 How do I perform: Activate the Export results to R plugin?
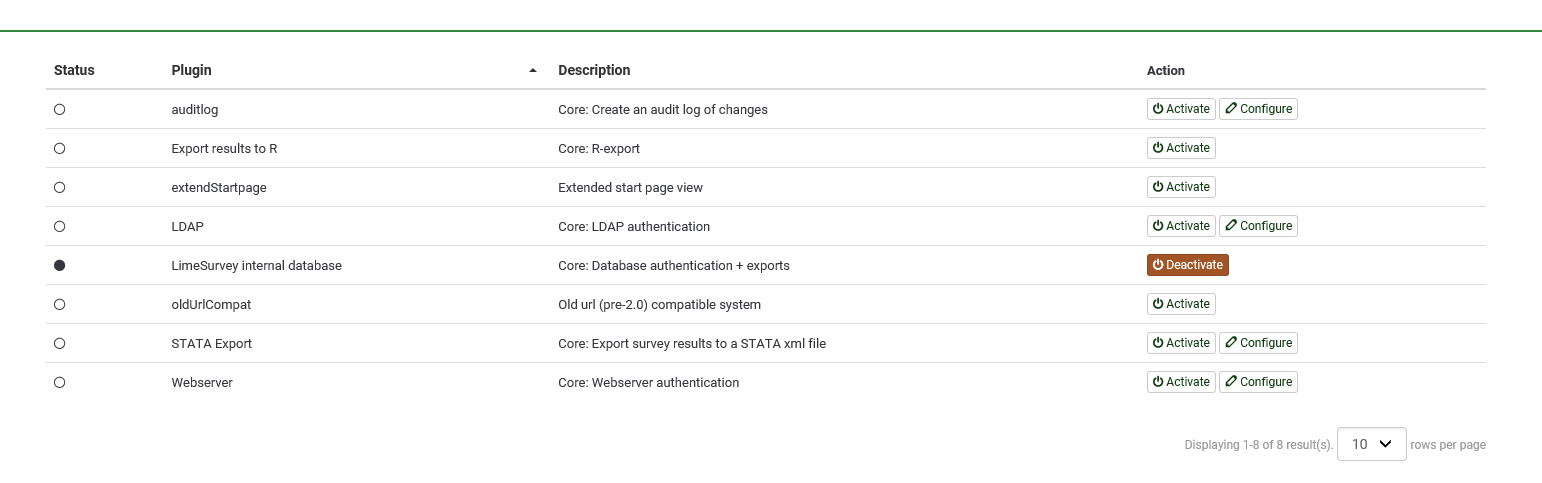tap(1181, 148)
